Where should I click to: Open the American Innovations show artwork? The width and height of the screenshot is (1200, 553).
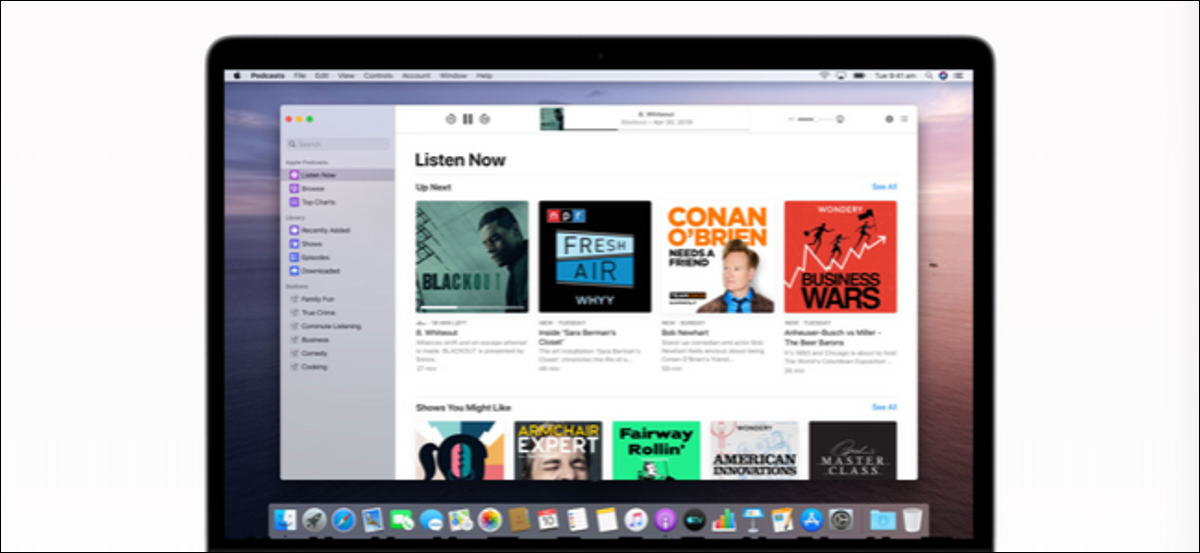(x=755, y=450)
